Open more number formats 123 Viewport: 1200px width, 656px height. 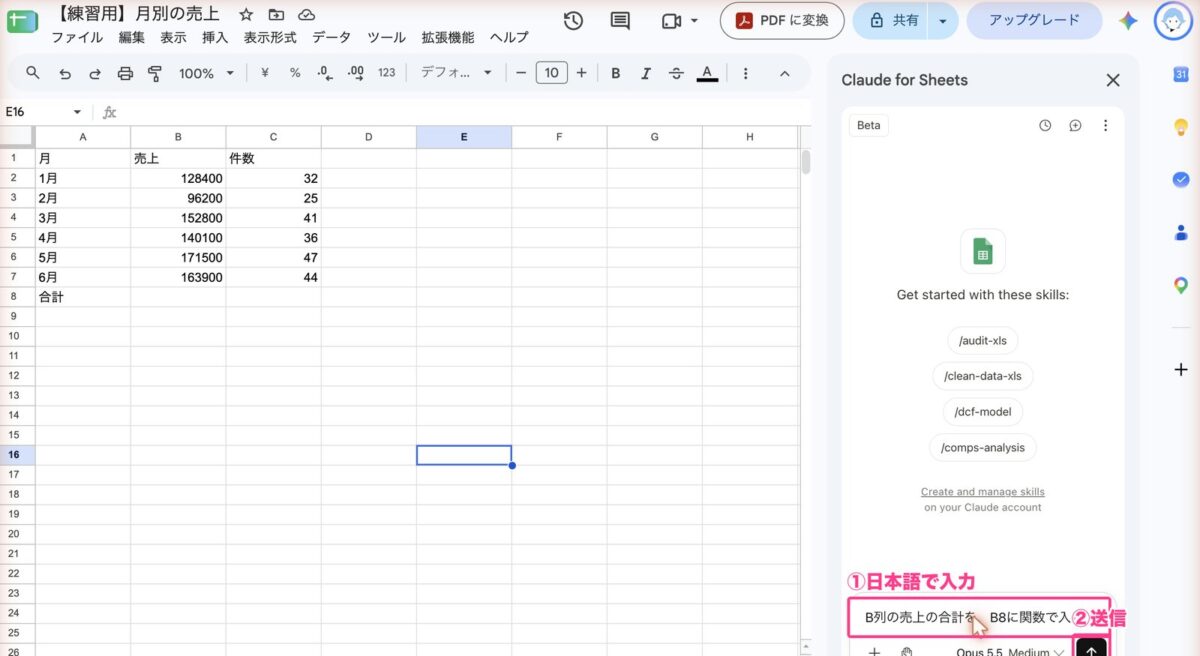(x=387, y=73)
